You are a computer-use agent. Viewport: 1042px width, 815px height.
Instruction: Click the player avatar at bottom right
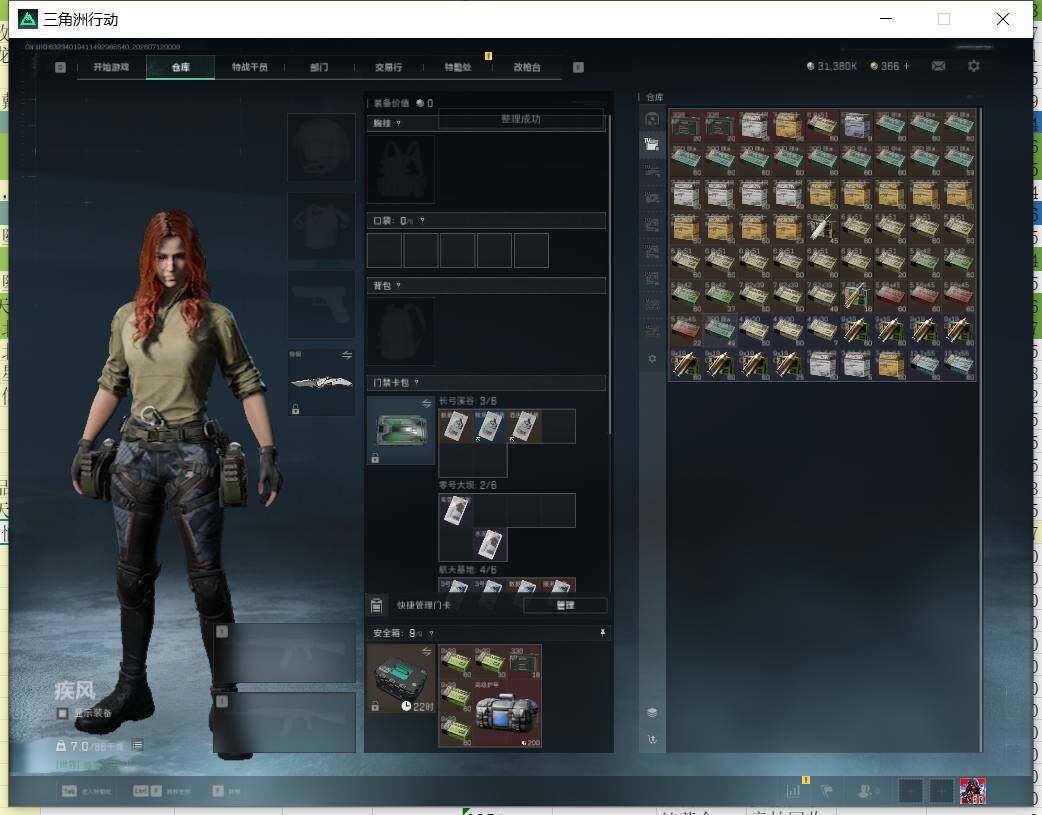point(972,791)
